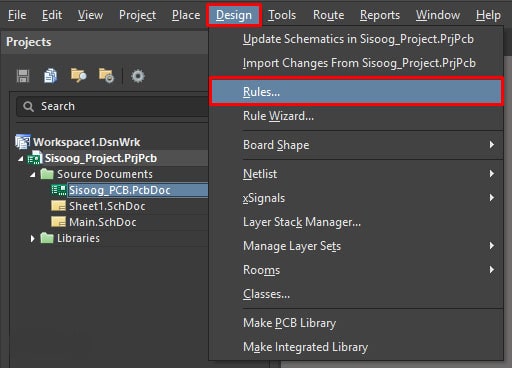Open the Tools menu
The height and width of the screenshot is (368, 512).
[x=282, y=15]
